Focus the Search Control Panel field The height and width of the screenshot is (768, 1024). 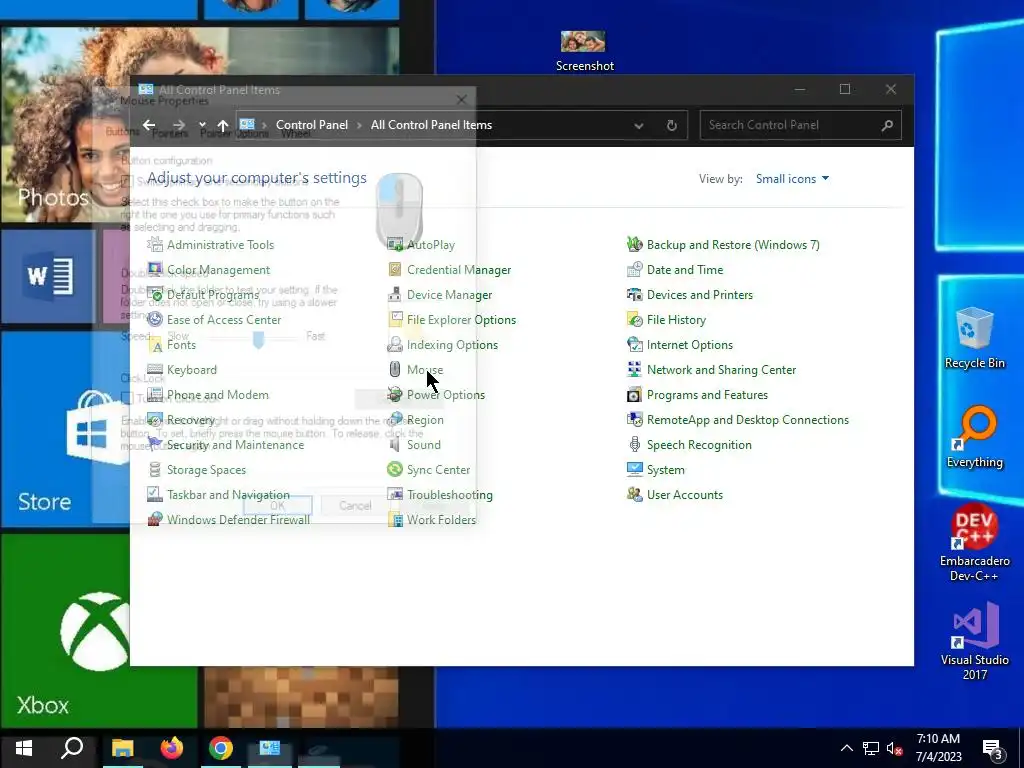tap(801, 125)
